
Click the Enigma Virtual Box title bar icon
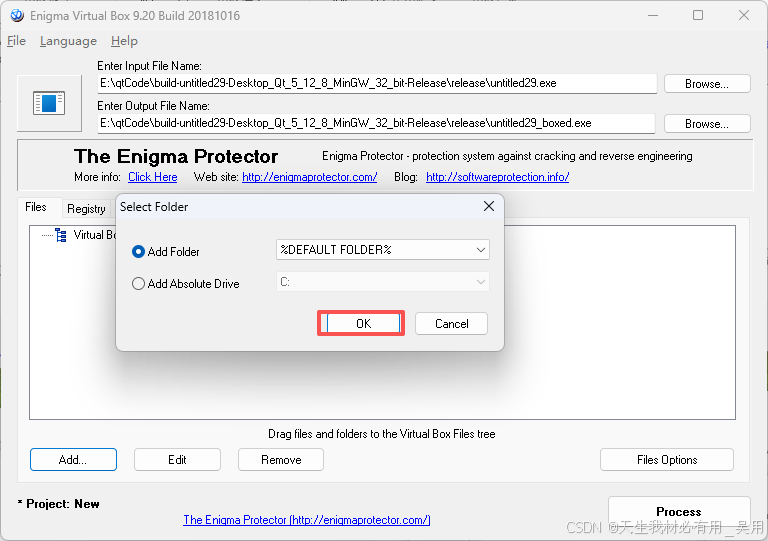coord(17,16)
